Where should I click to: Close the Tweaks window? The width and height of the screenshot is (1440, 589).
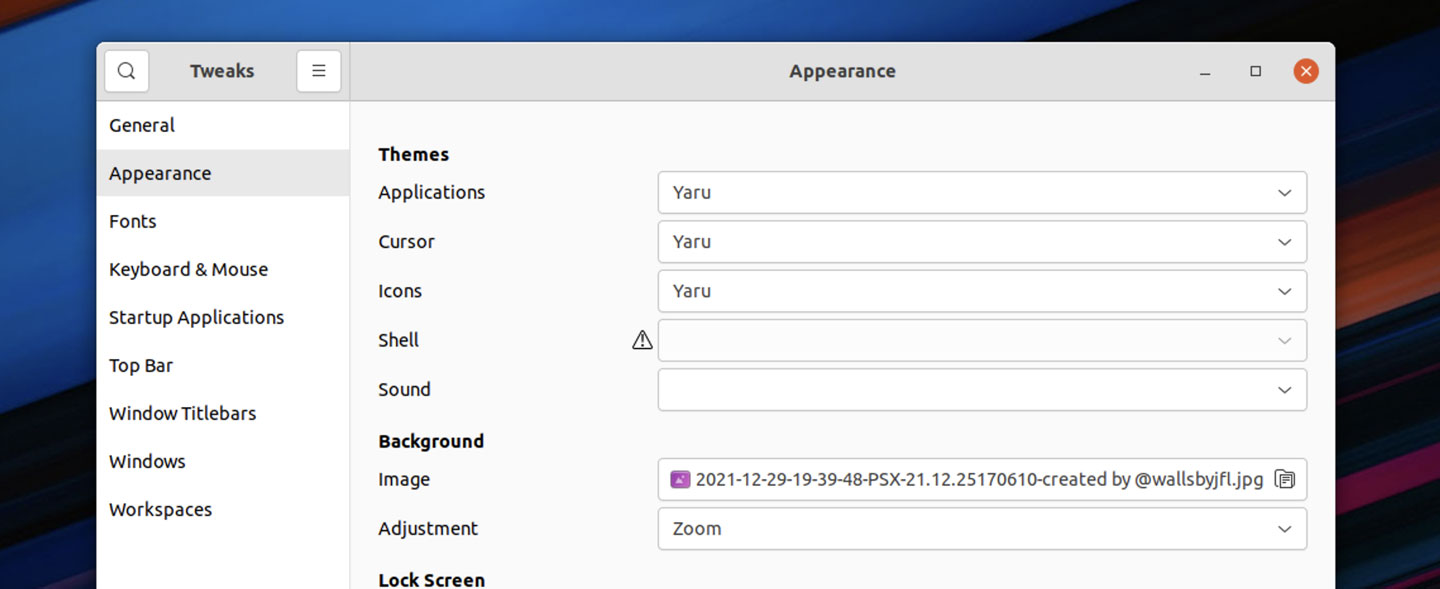(1306, 71)
